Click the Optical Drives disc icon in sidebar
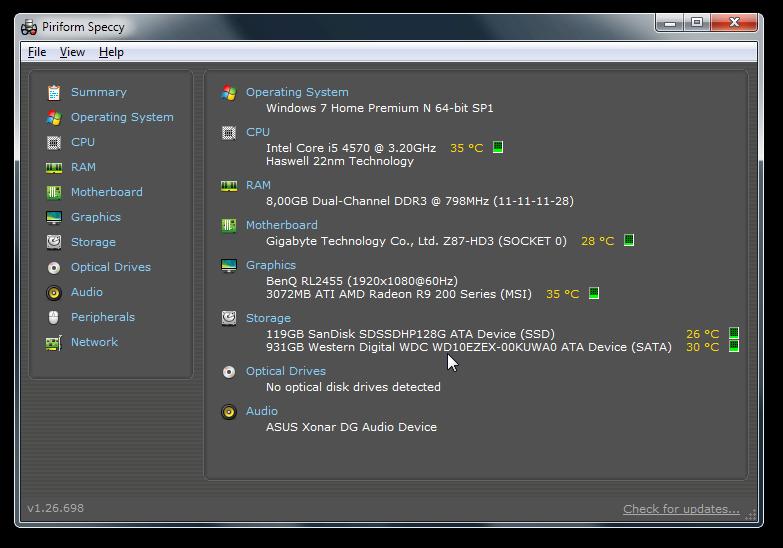Image resolution: width=783 pixels, height=548 pixels. (54, 268)
